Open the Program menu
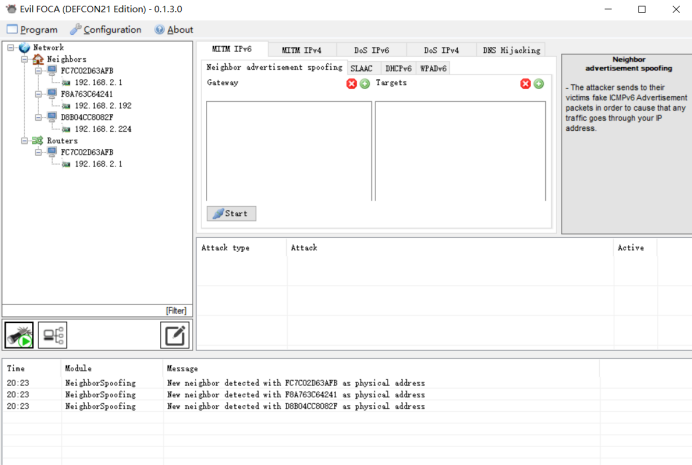 pos(32,30)
